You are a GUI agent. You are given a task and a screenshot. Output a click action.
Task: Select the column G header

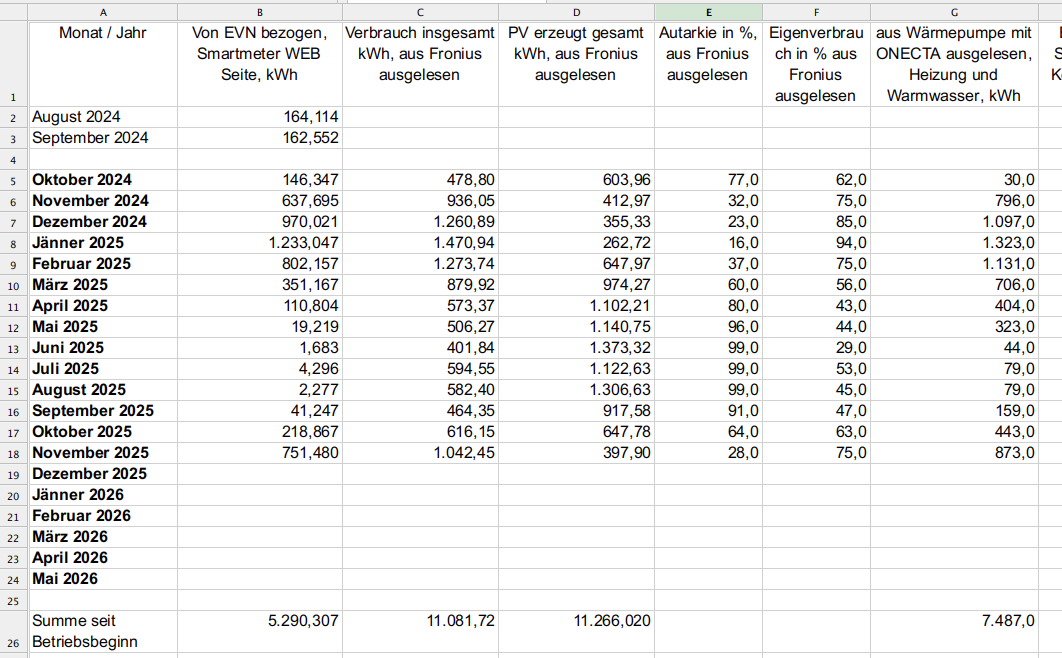954,12
